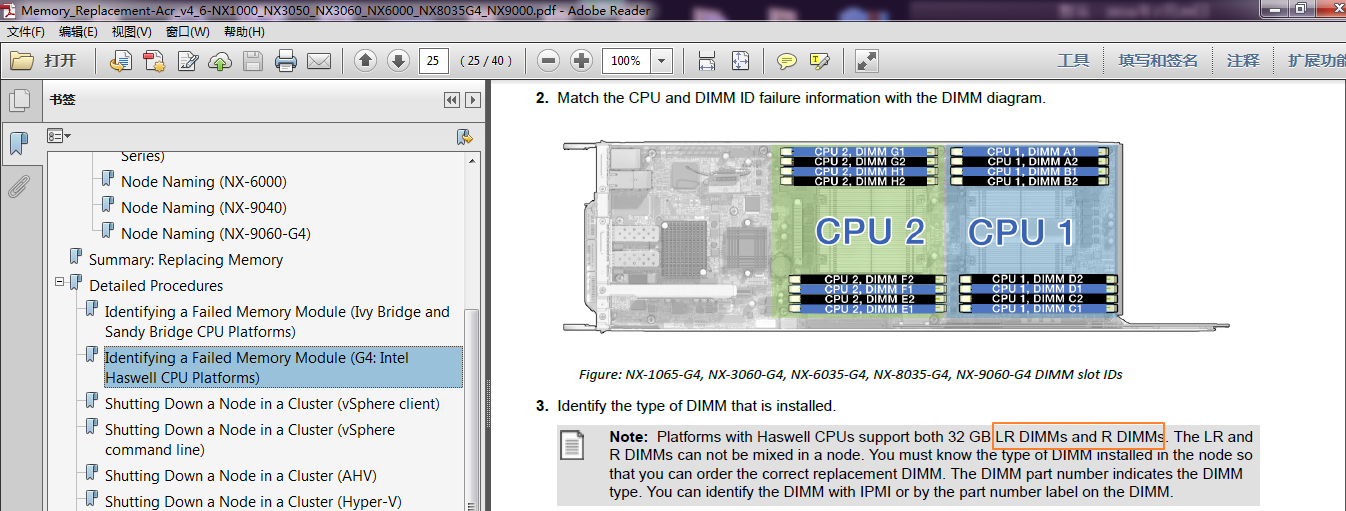Click text 'Identify the type of DIMM'
1346x511 pixels.
click(x=696, y=406)
